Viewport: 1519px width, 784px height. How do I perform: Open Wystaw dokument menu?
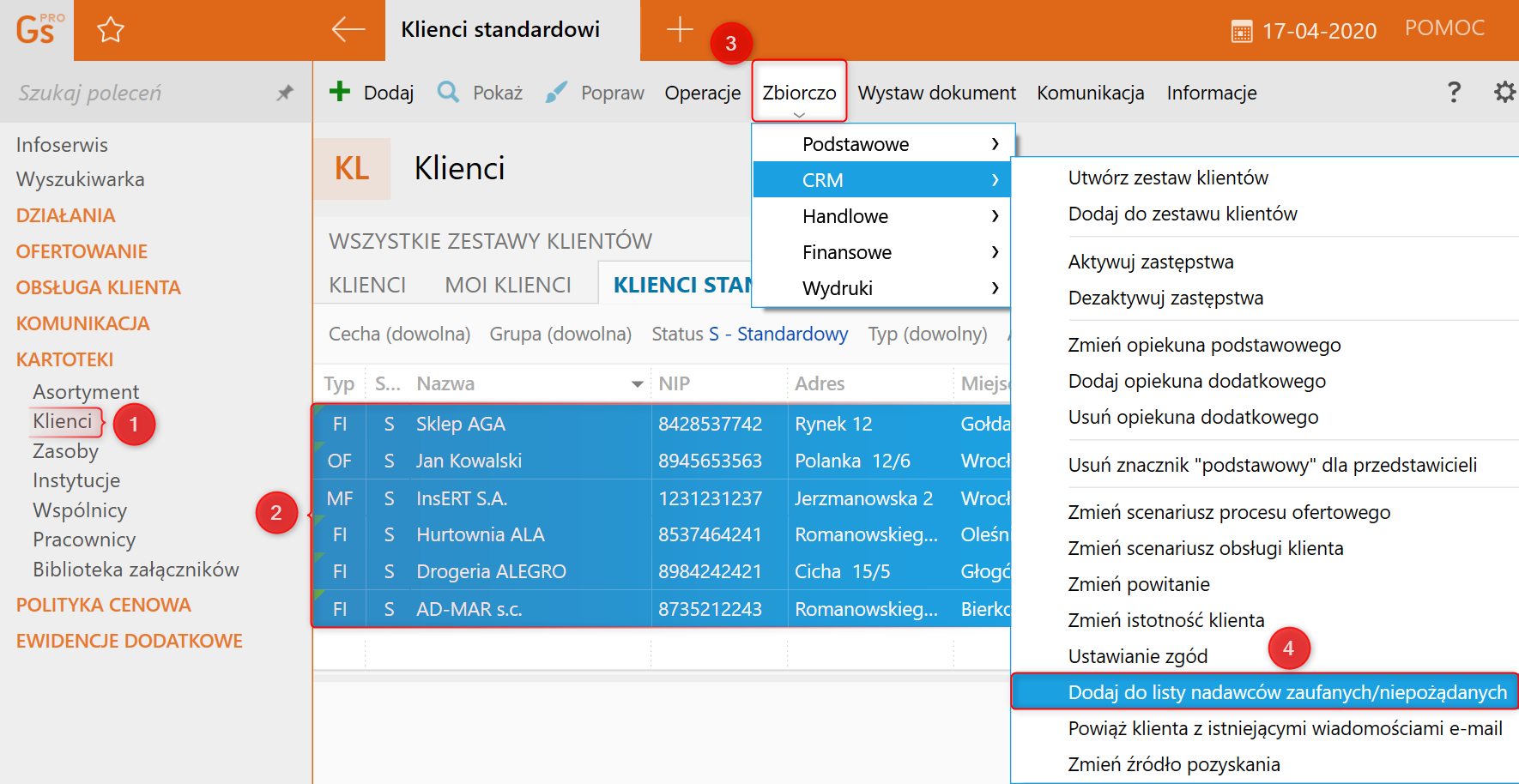(936, 93)
